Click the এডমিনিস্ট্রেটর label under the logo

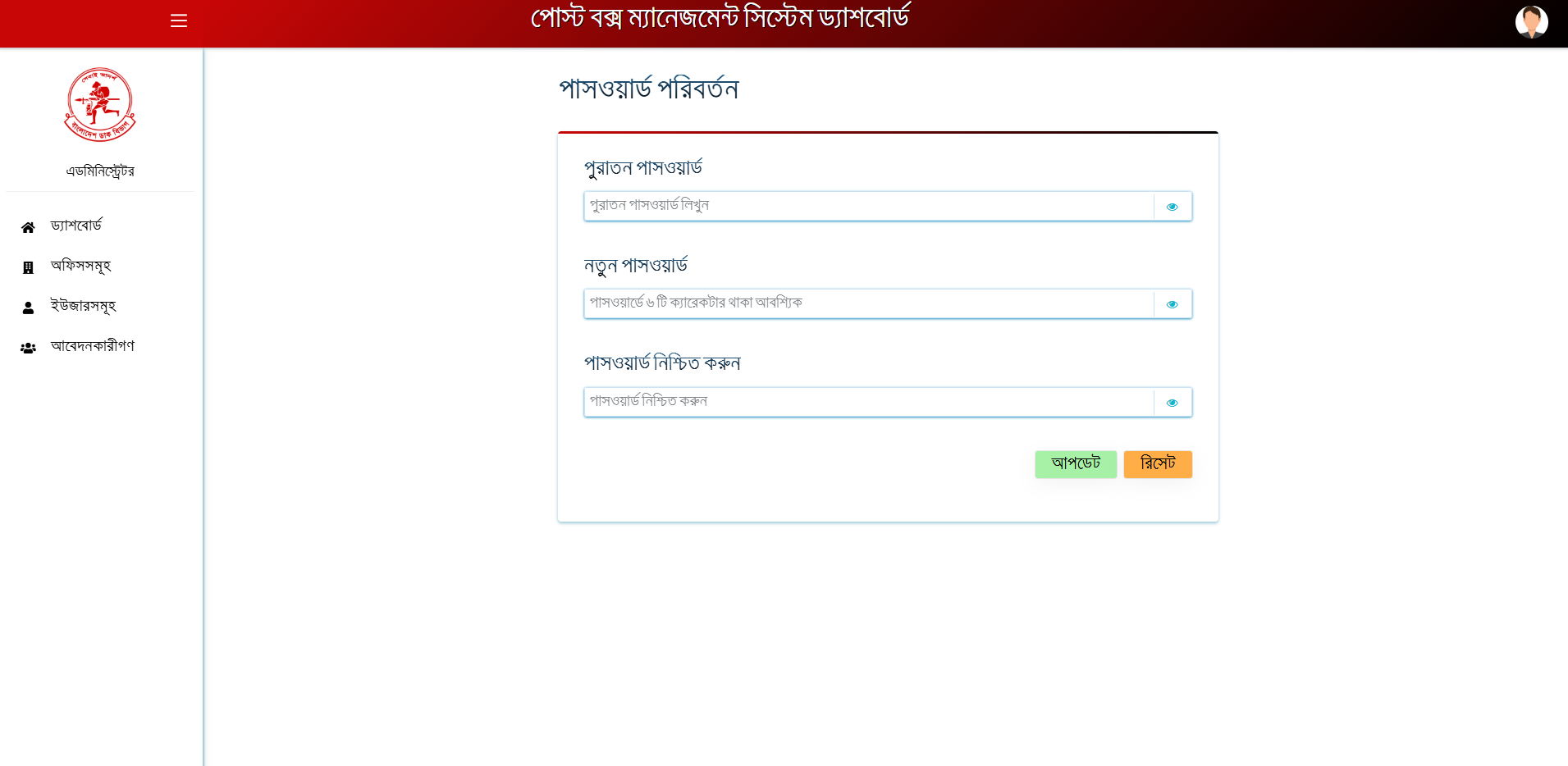100,171
